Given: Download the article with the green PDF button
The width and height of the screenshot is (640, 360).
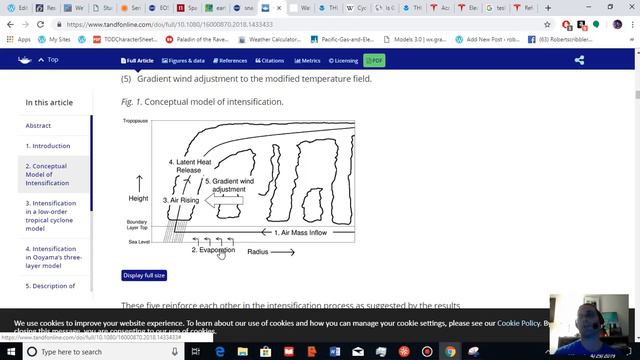Looking at the screenshot, I should coord(374,60).
